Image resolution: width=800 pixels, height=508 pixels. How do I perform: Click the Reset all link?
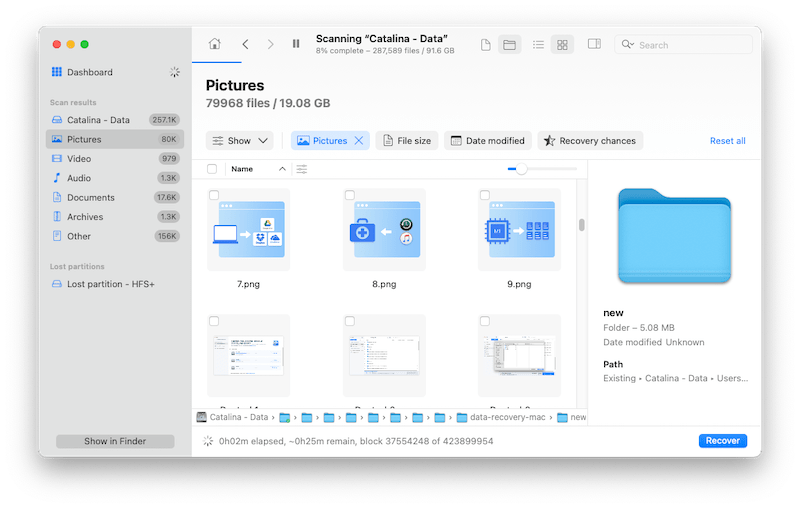coord(727,141)
